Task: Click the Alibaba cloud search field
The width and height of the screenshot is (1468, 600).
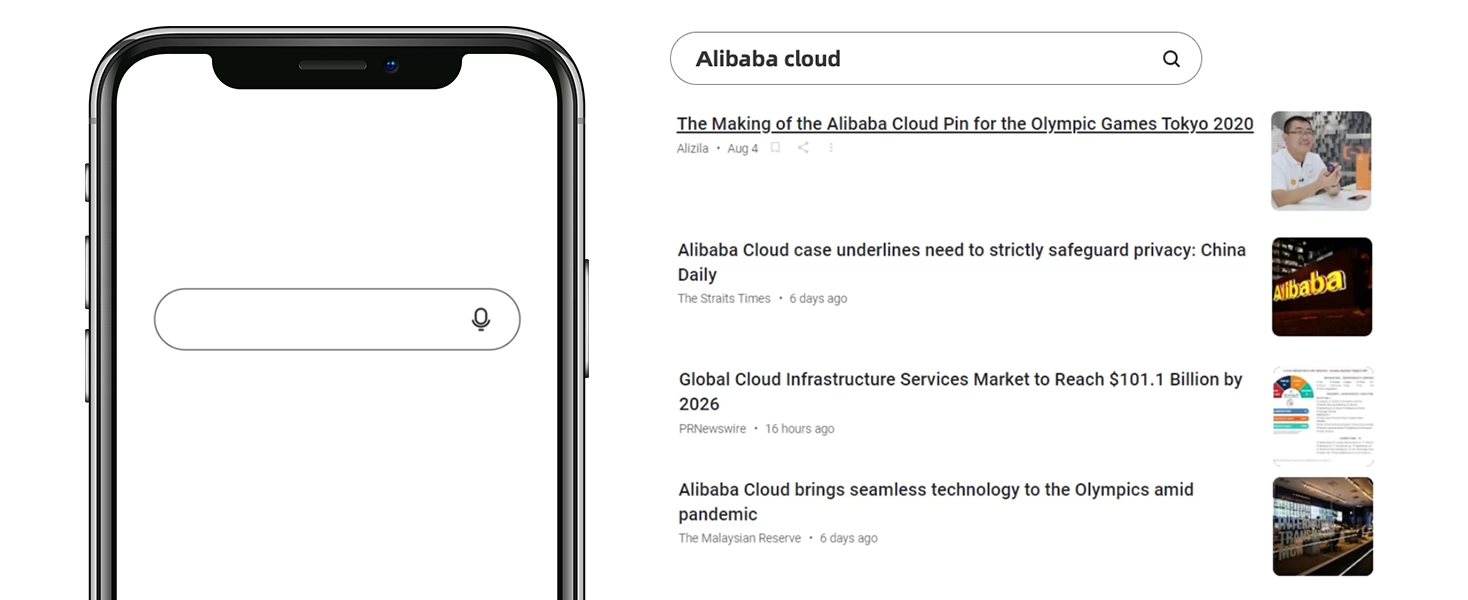Action: pyautogui.click(x=920, y=59)
